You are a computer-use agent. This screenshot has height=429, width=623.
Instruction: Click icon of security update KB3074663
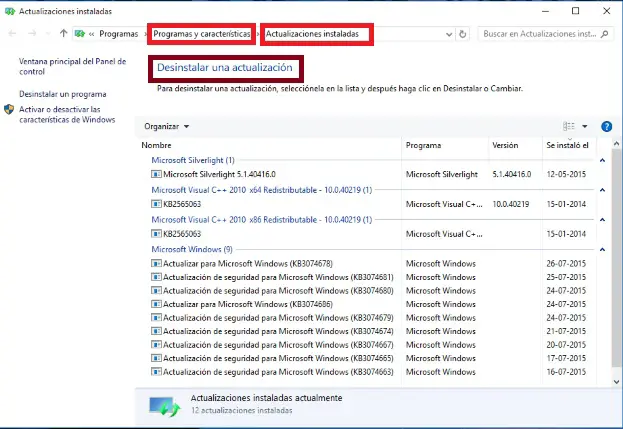point(156,372)
